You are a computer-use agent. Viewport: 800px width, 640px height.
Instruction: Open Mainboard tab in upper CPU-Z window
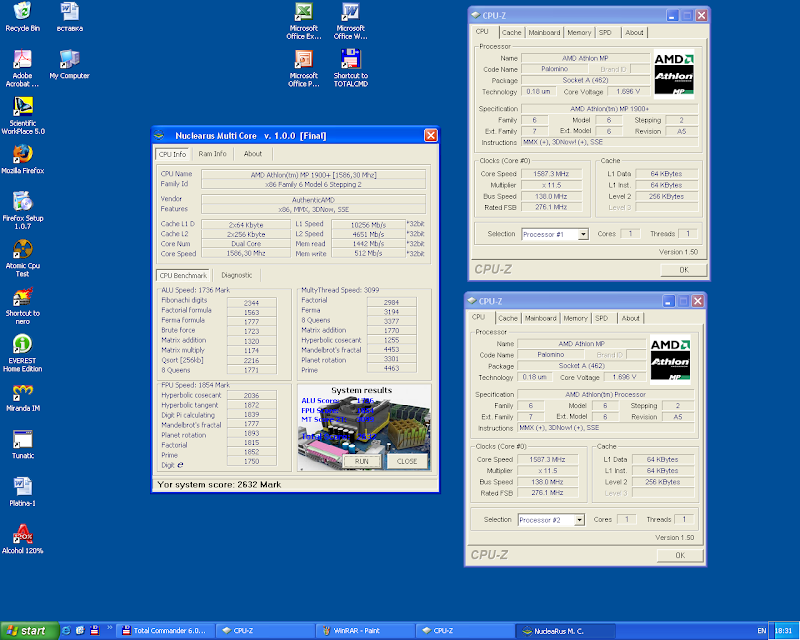(x=544, y=33)
